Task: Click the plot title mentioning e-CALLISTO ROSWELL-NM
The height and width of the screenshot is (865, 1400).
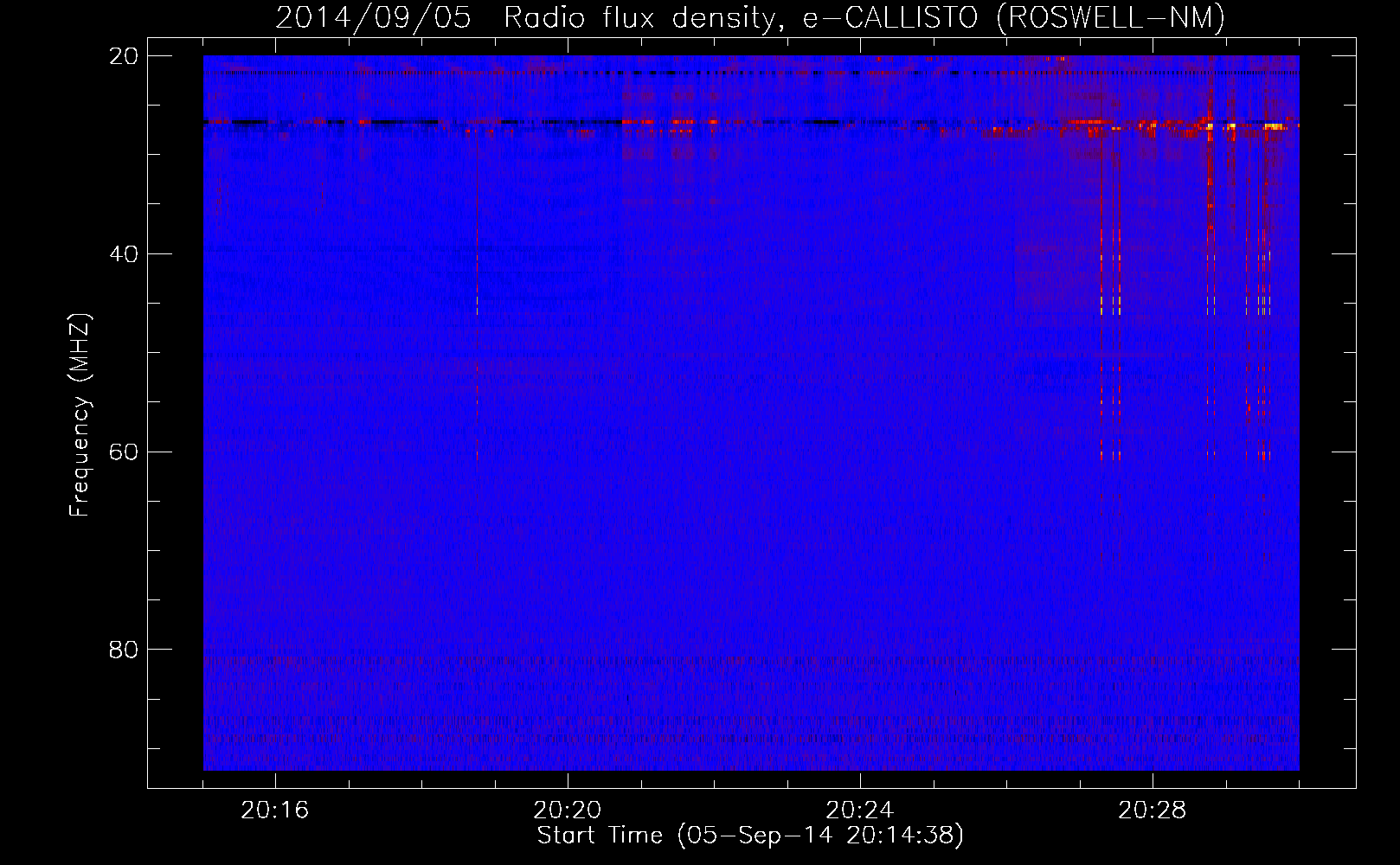Action: [x=750, y=17]
